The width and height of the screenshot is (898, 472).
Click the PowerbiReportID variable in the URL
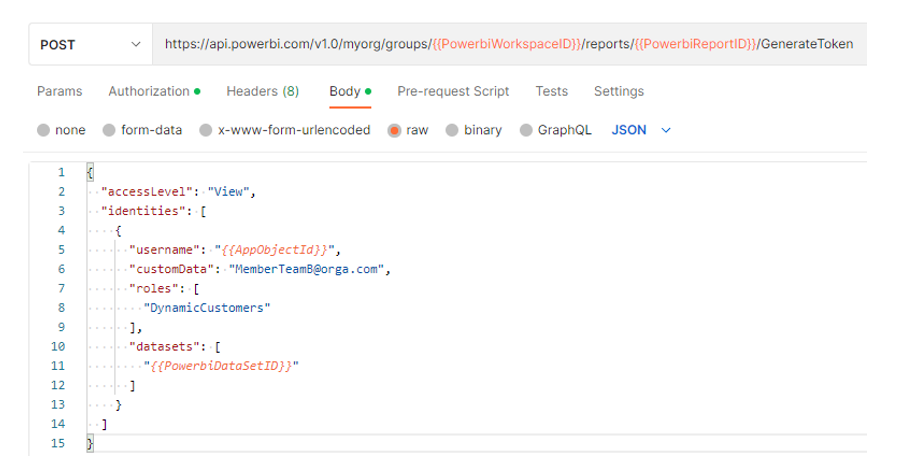(x=695, y=44)
